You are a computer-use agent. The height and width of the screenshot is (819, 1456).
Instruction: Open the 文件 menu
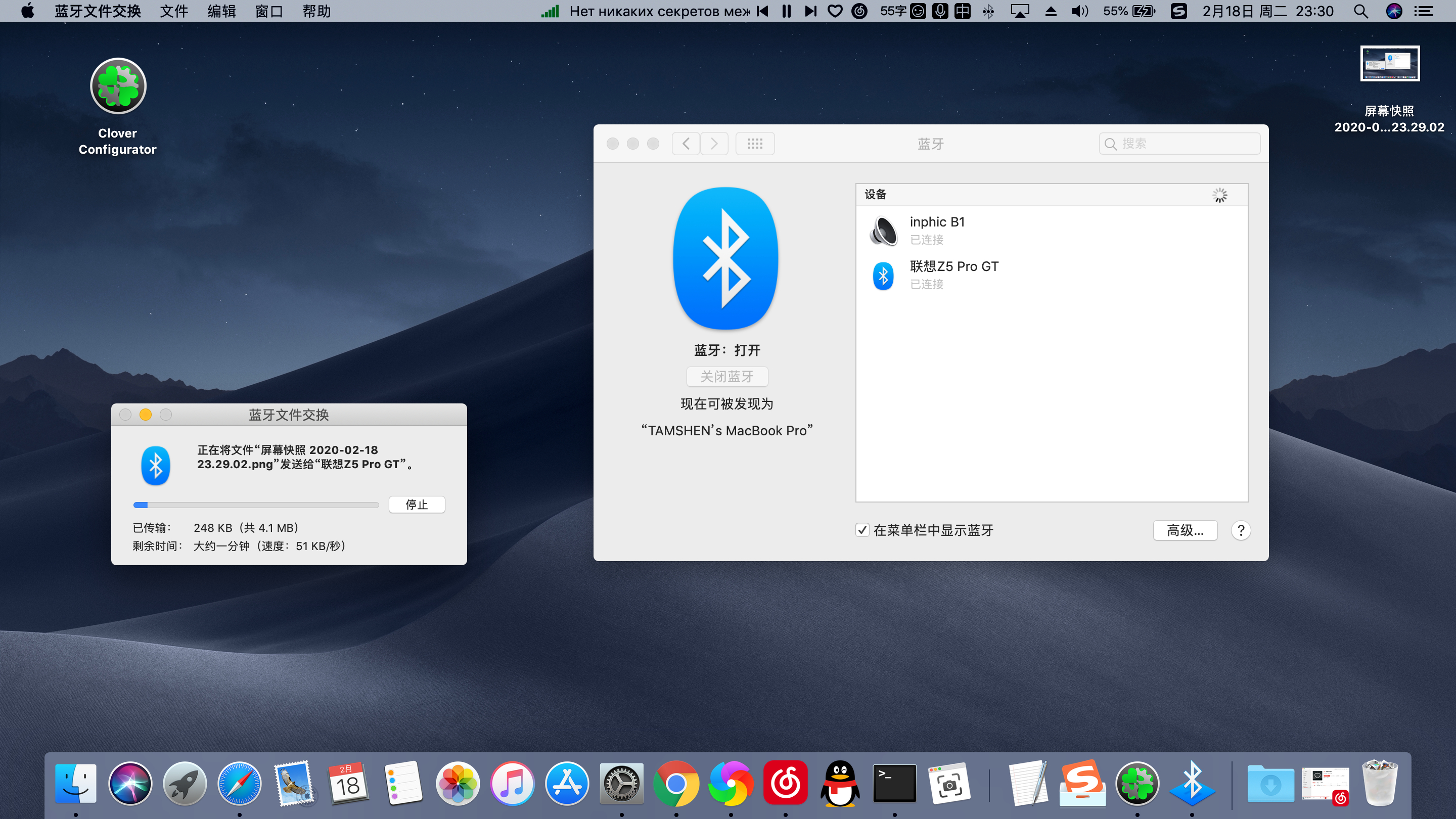point(173,11)
